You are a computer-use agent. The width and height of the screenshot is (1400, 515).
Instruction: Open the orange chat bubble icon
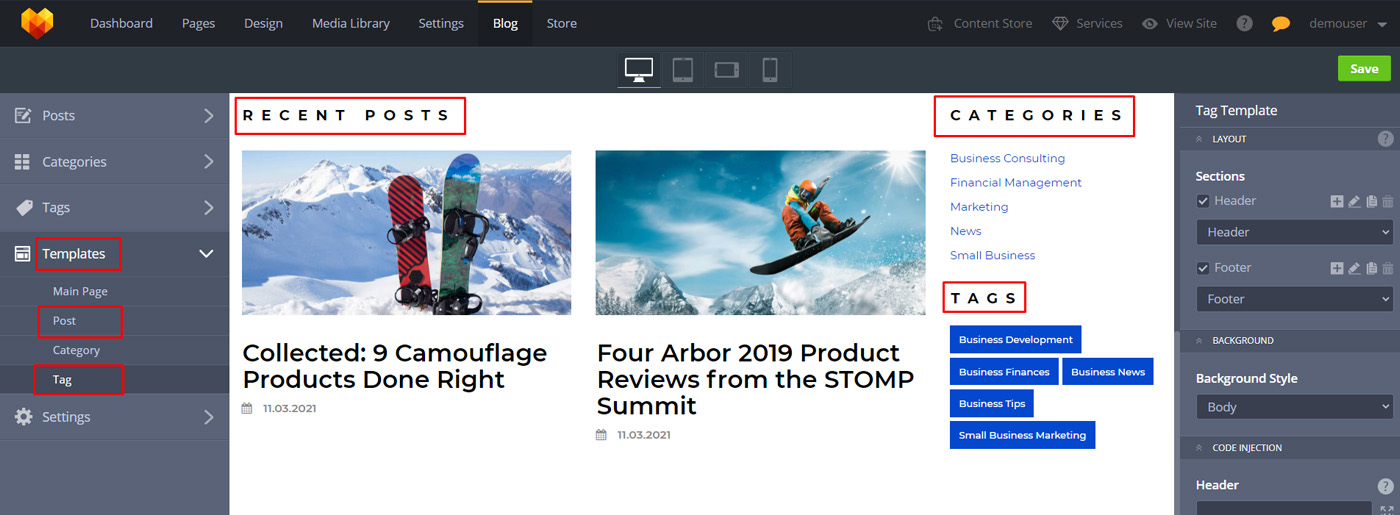pyautogui.click(x=1280, y=23)
